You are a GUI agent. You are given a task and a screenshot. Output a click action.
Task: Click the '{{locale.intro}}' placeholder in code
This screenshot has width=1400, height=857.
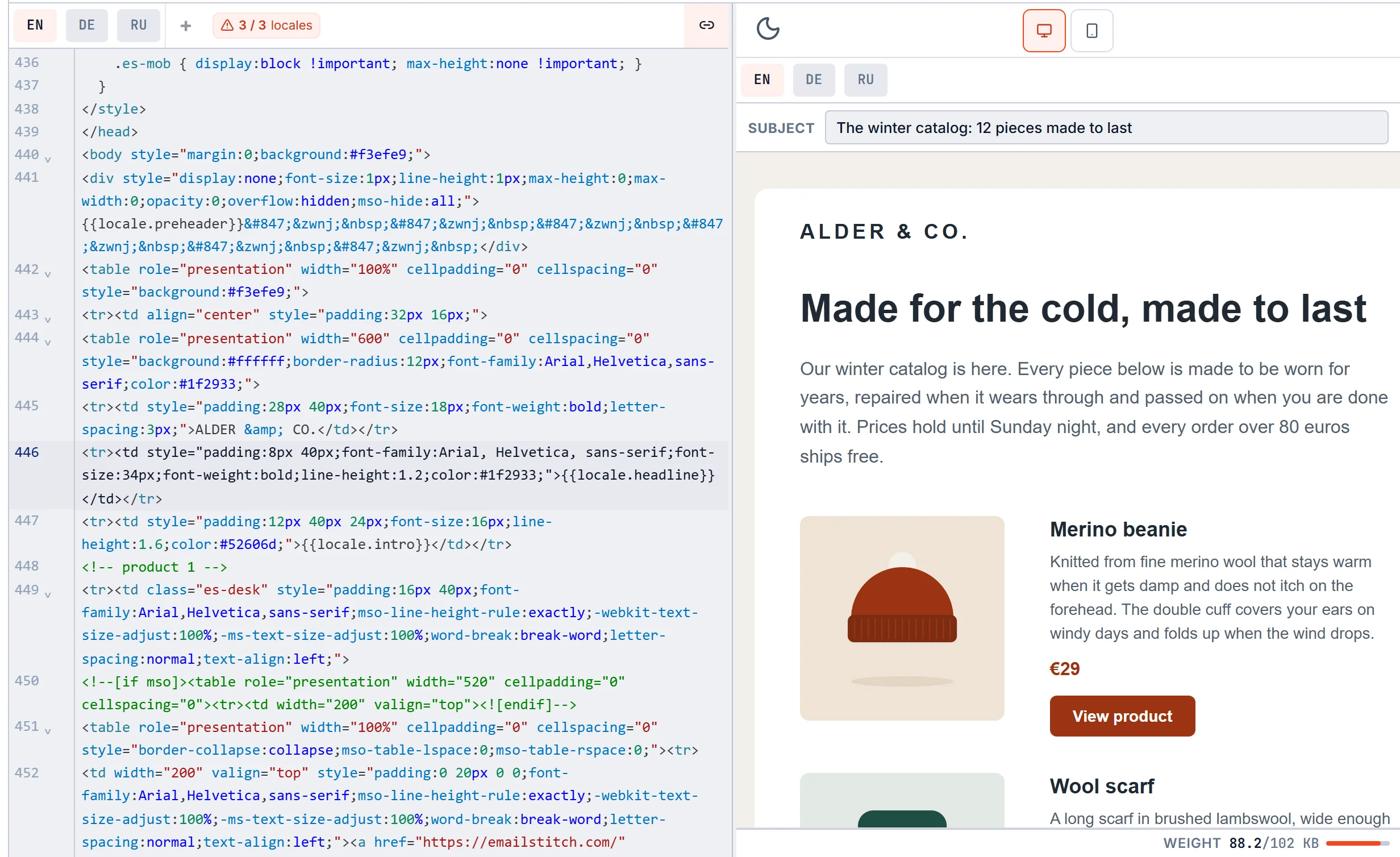365,544
